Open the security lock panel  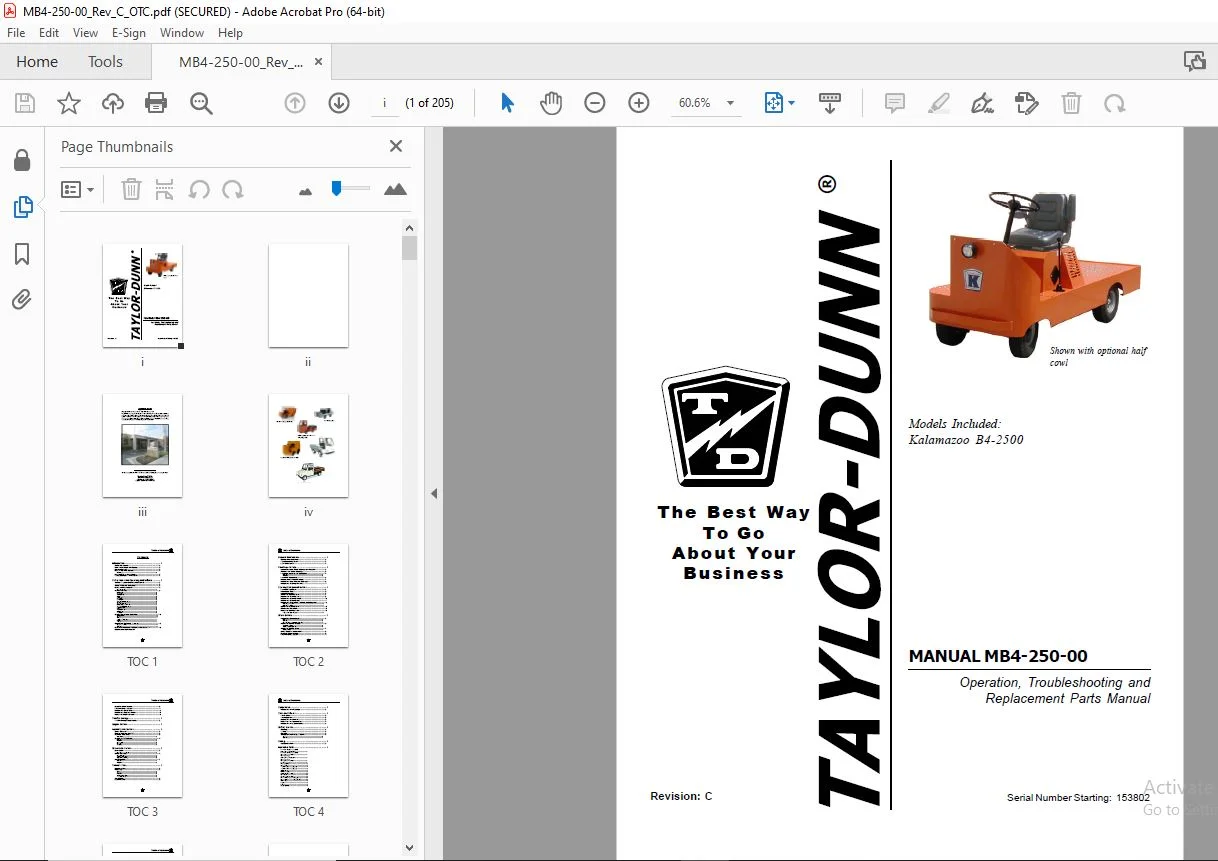point(22,160)
